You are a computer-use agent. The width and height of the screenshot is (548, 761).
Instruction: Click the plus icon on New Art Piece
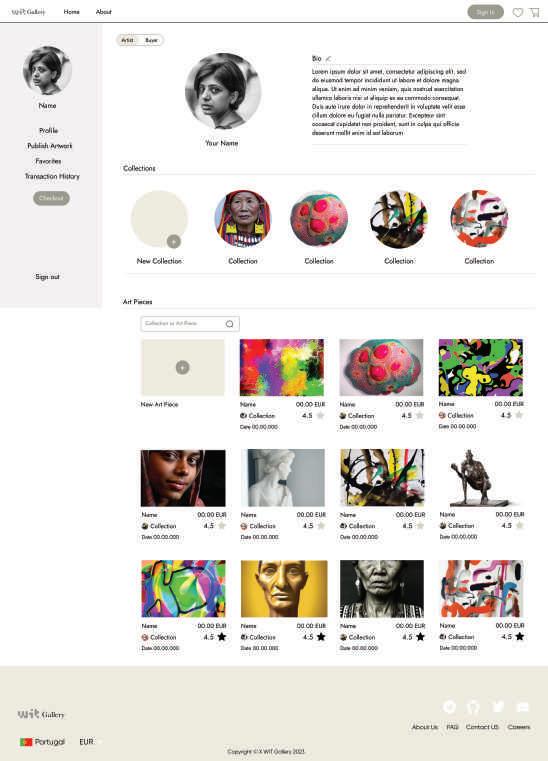point(183,367)
